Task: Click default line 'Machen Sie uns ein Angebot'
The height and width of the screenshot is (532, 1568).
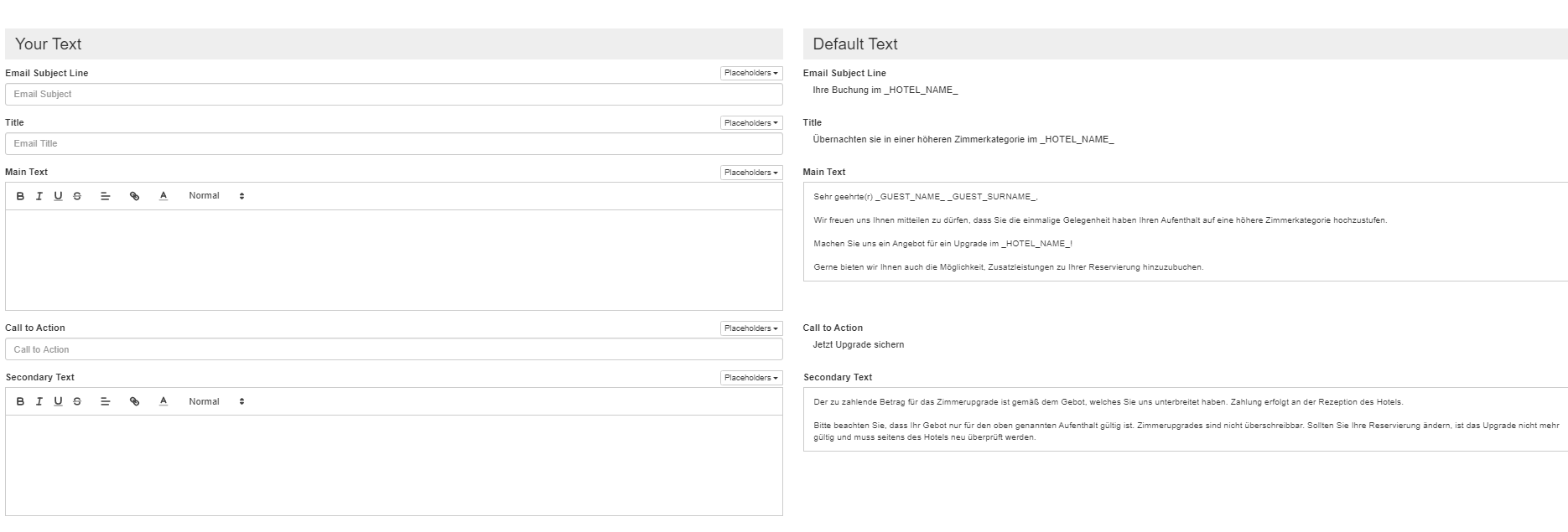Action: pos(942,244)
